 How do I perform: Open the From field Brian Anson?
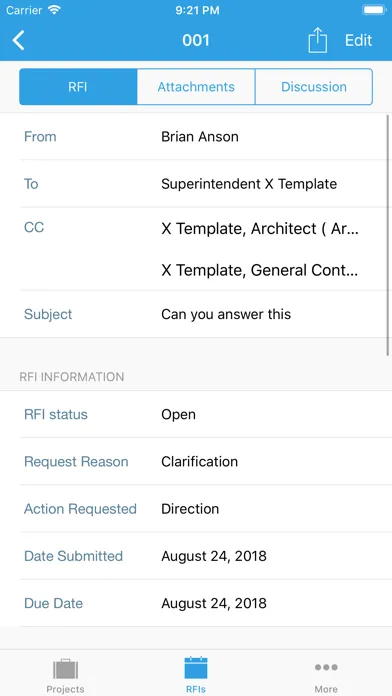tap(203, 136)
